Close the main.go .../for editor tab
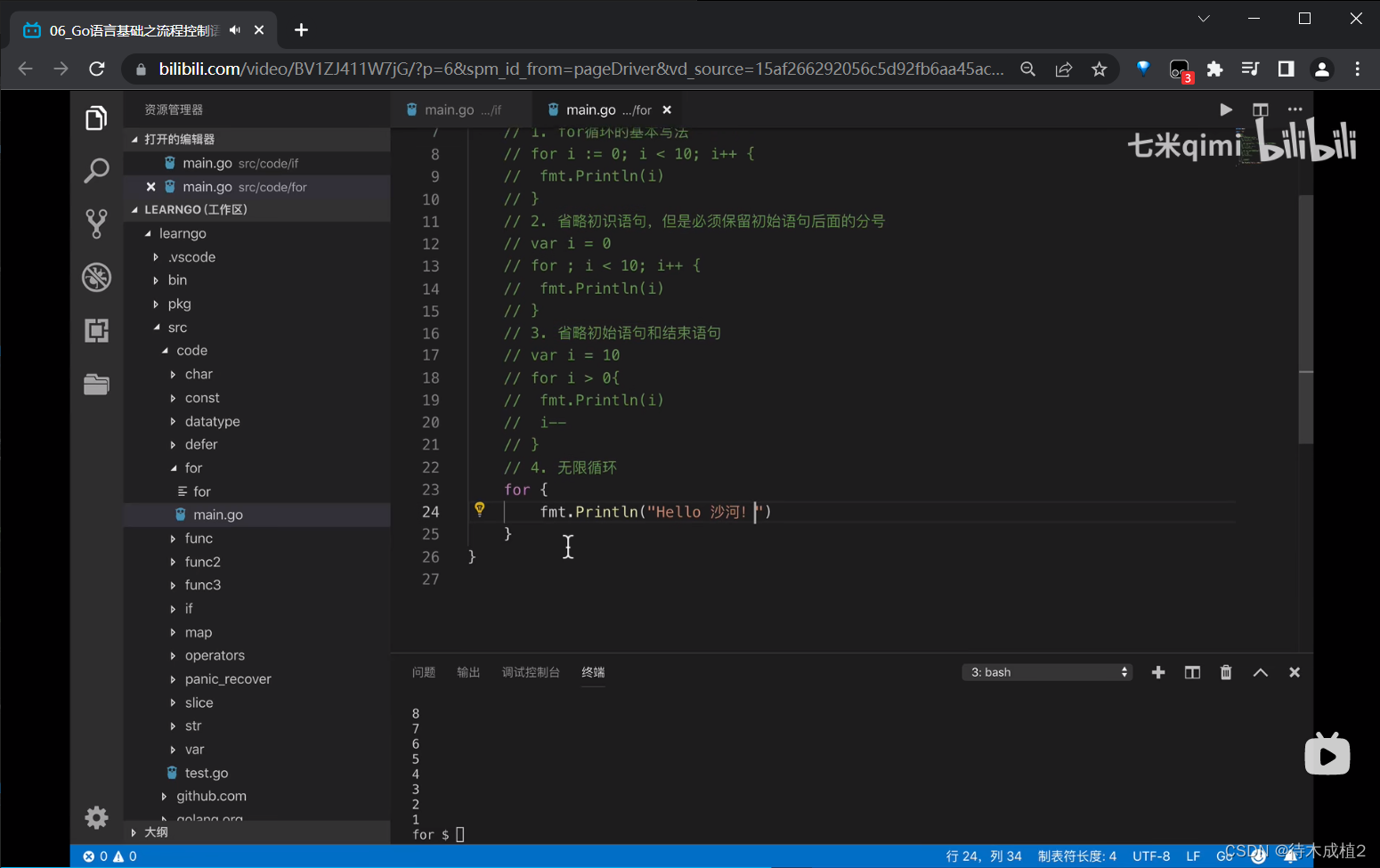Image resolution: width=1380 pixels, height=868 pixels. pyautogui.click(x=667, y=110)
